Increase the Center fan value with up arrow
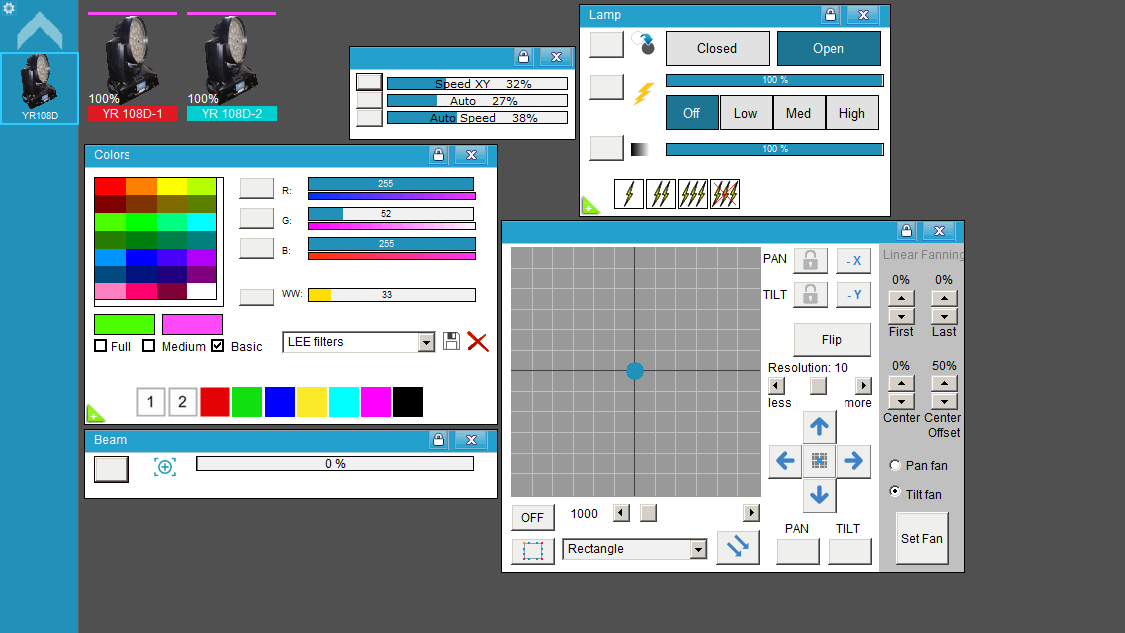The height and width of the screenshot is (633, 1125). click(901, 384)
